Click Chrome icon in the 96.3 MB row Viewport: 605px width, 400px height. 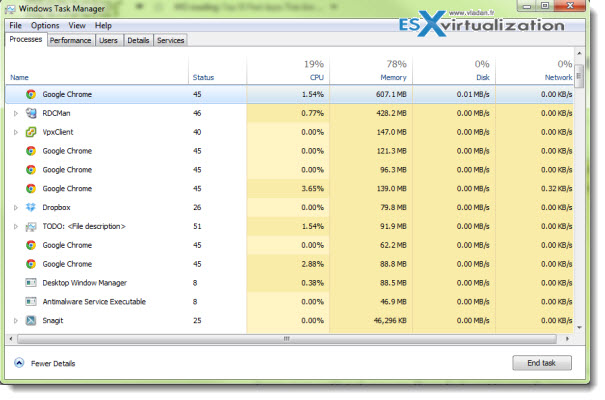pos(31,170)
